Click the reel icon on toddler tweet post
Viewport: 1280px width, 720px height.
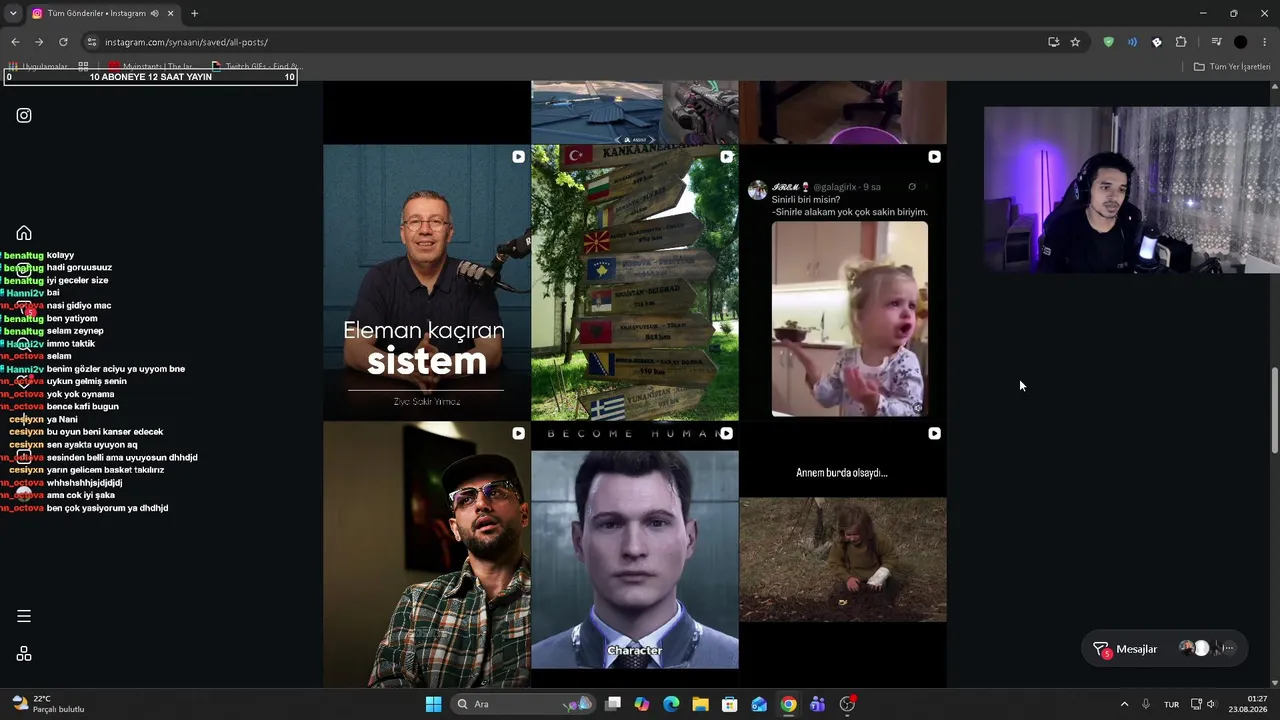pos(934,157)
